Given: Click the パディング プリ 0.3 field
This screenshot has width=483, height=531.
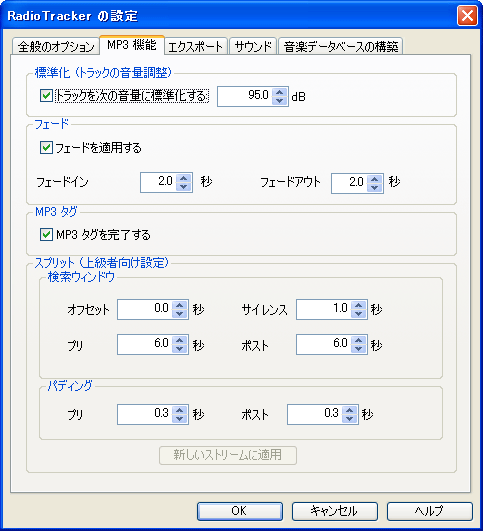Looking at the screenshot, I should click(x=145, y=414).
